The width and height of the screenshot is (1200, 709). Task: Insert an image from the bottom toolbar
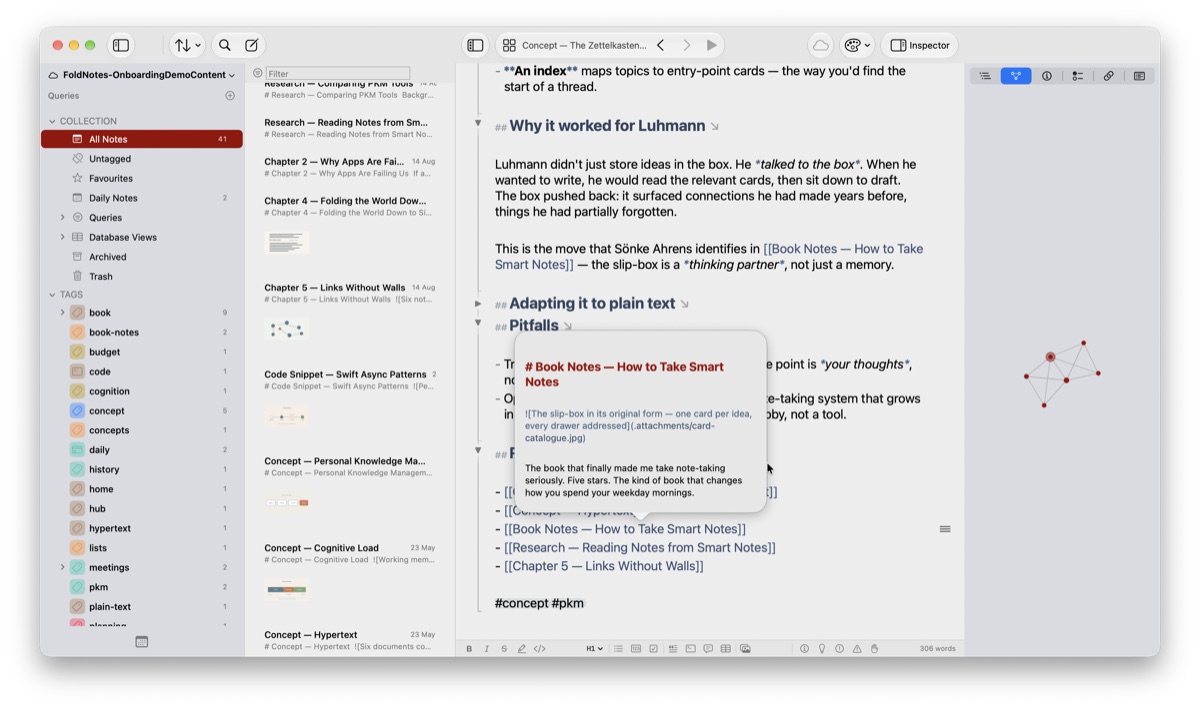click(745, 649)
